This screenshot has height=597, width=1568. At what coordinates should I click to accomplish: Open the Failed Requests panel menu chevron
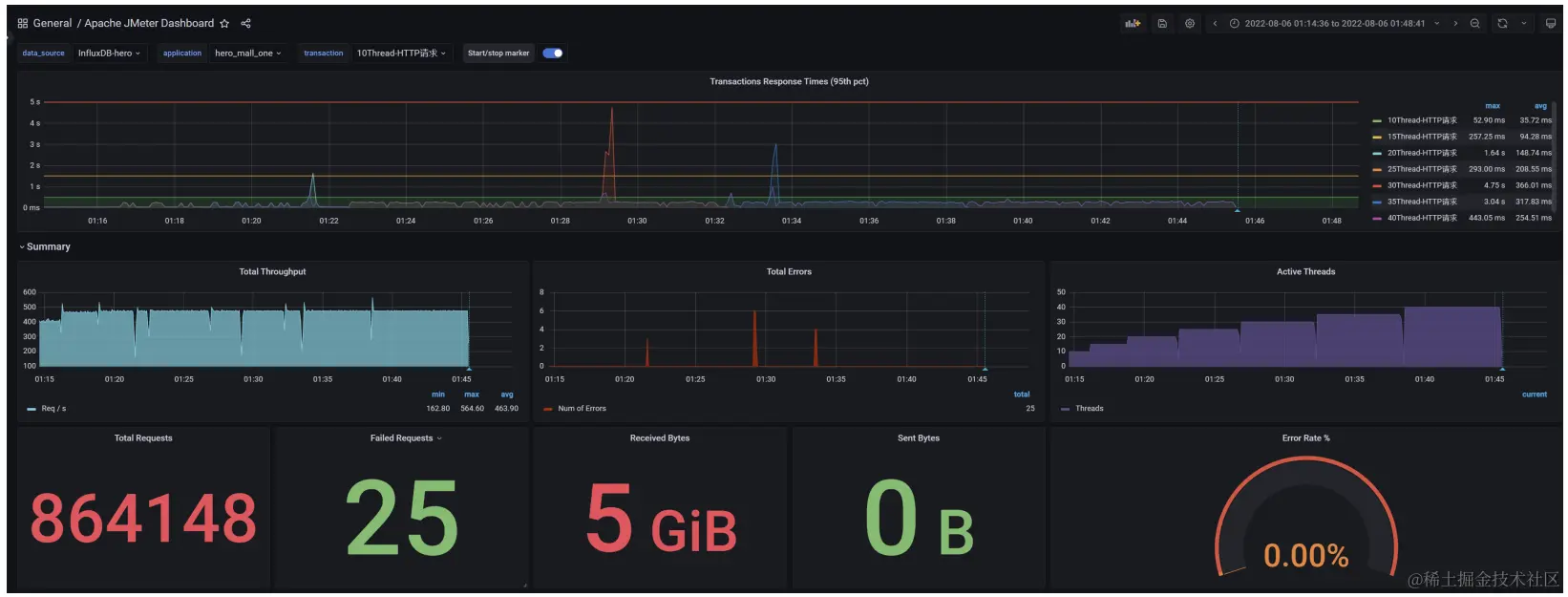click(439, 438)
